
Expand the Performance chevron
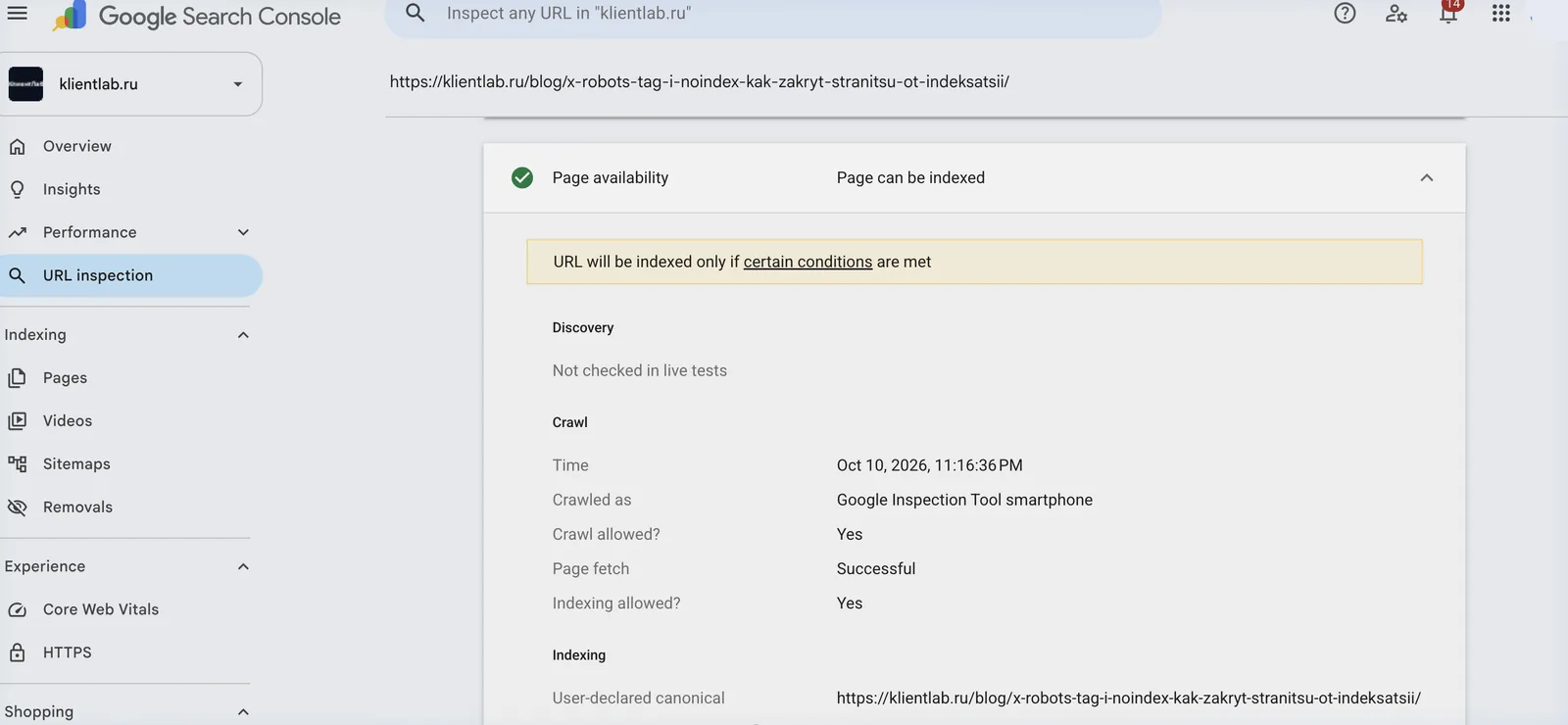tap(243, 232)
